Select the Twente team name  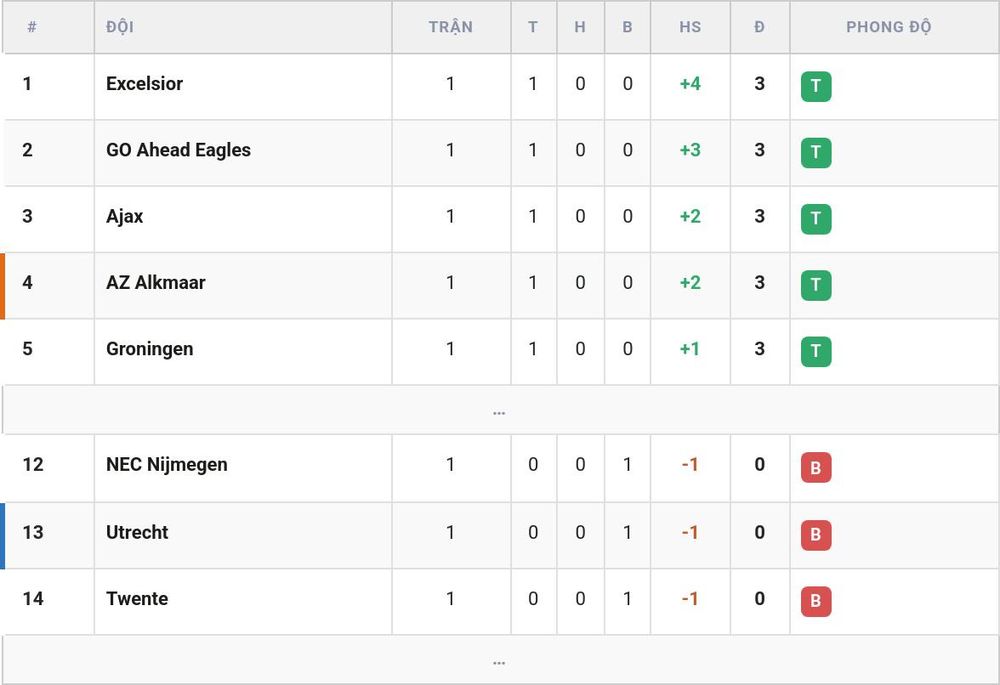tap(137, 598)
